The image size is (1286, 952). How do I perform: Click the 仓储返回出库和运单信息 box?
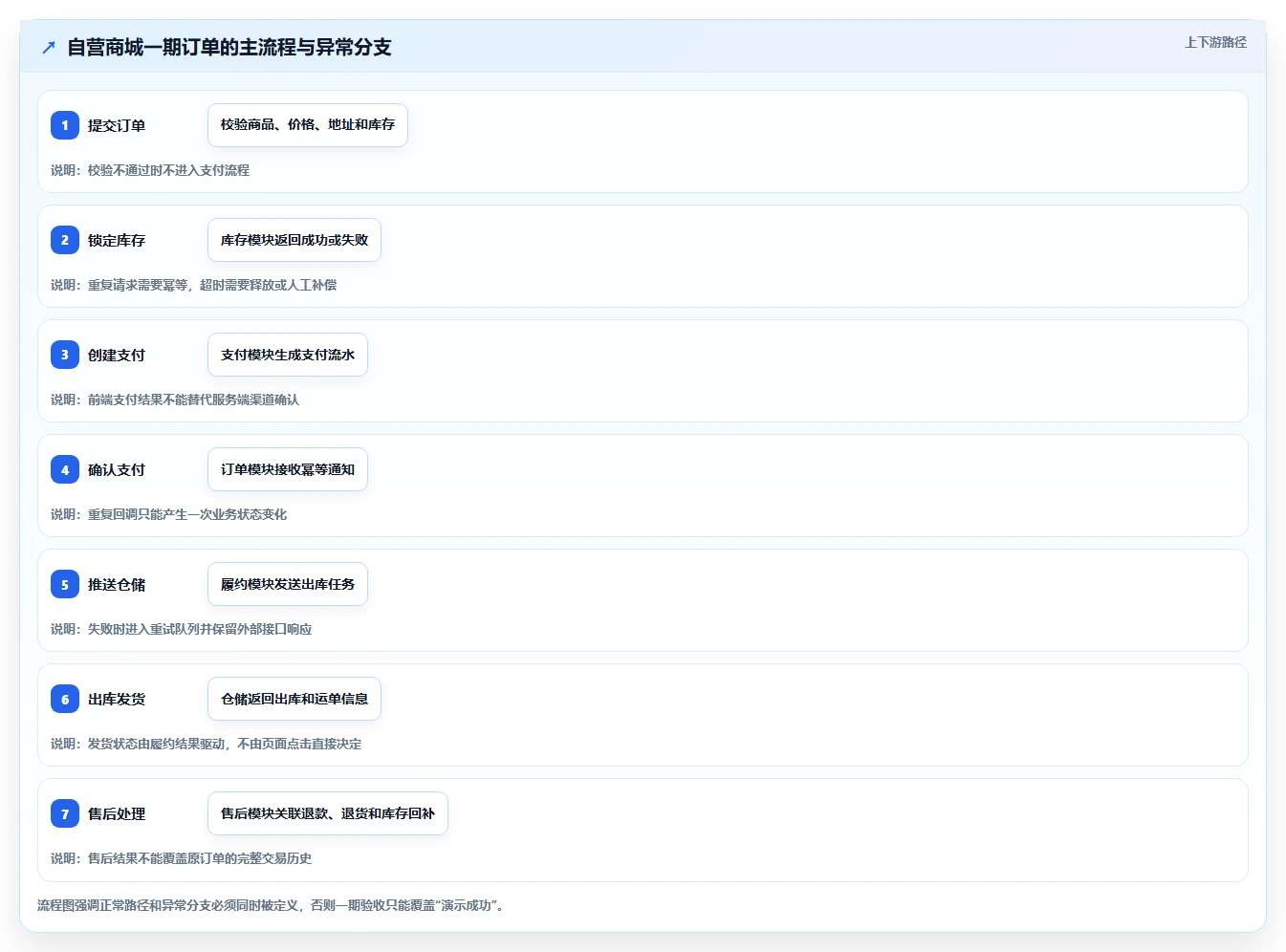tap(294, 699)
